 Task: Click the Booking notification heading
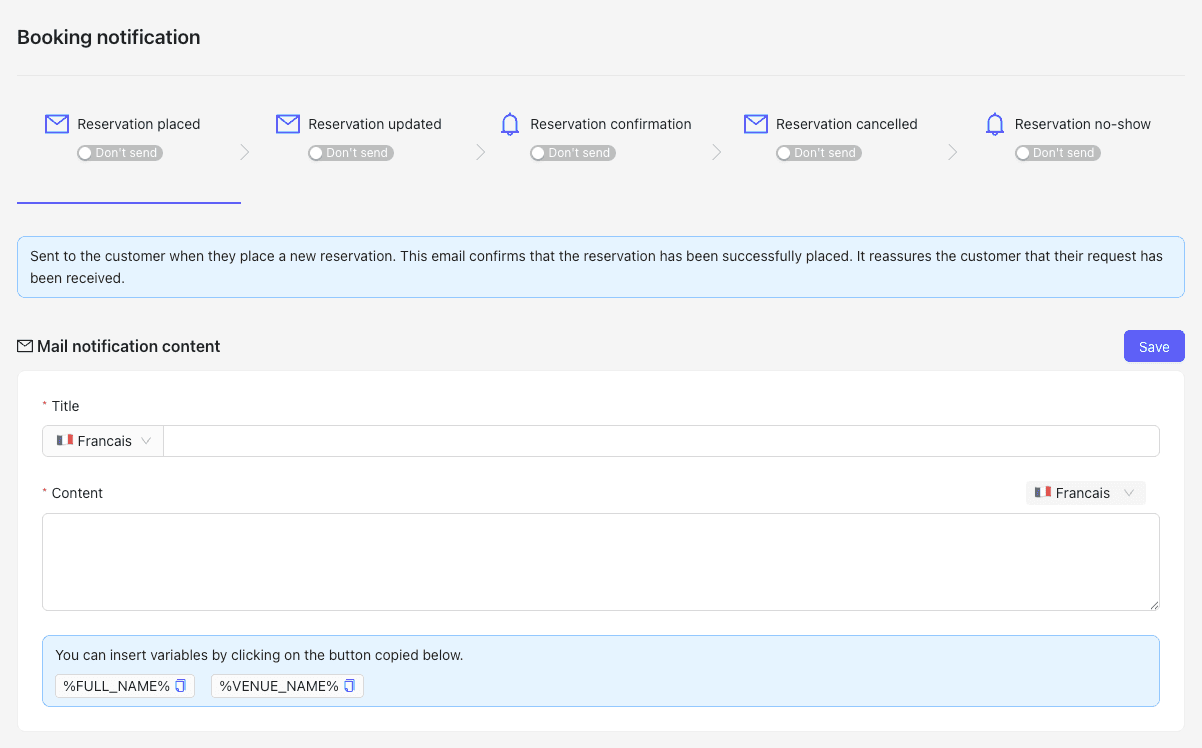click(109, 37)
